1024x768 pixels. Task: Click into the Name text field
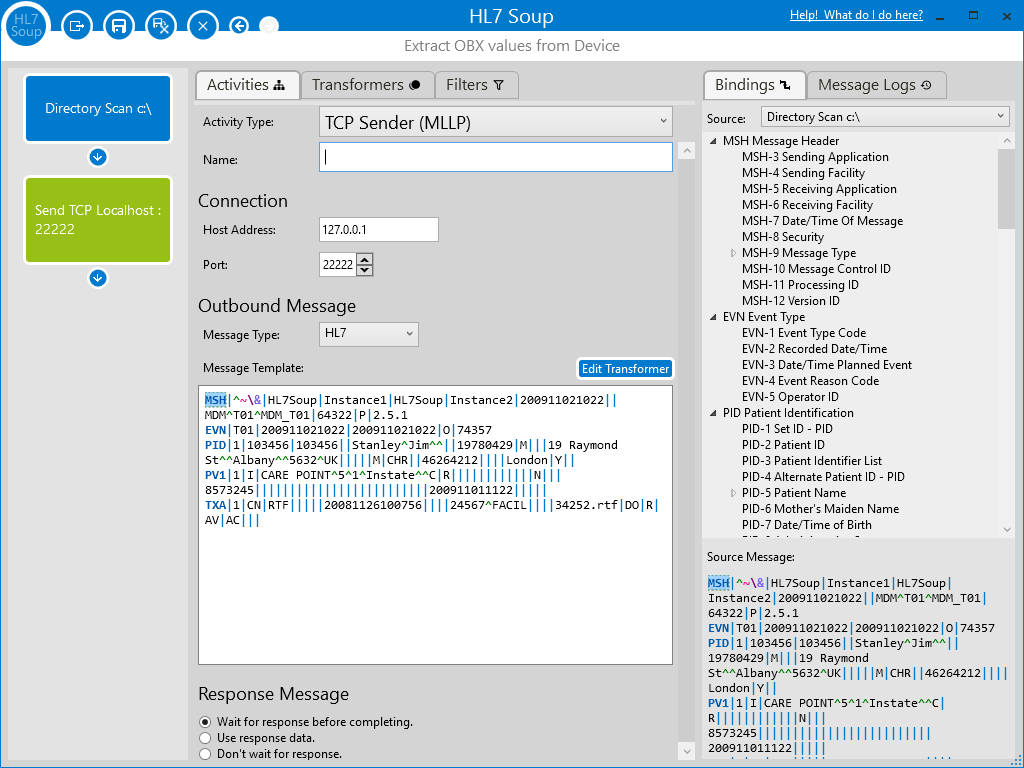[x=496, y=157]
